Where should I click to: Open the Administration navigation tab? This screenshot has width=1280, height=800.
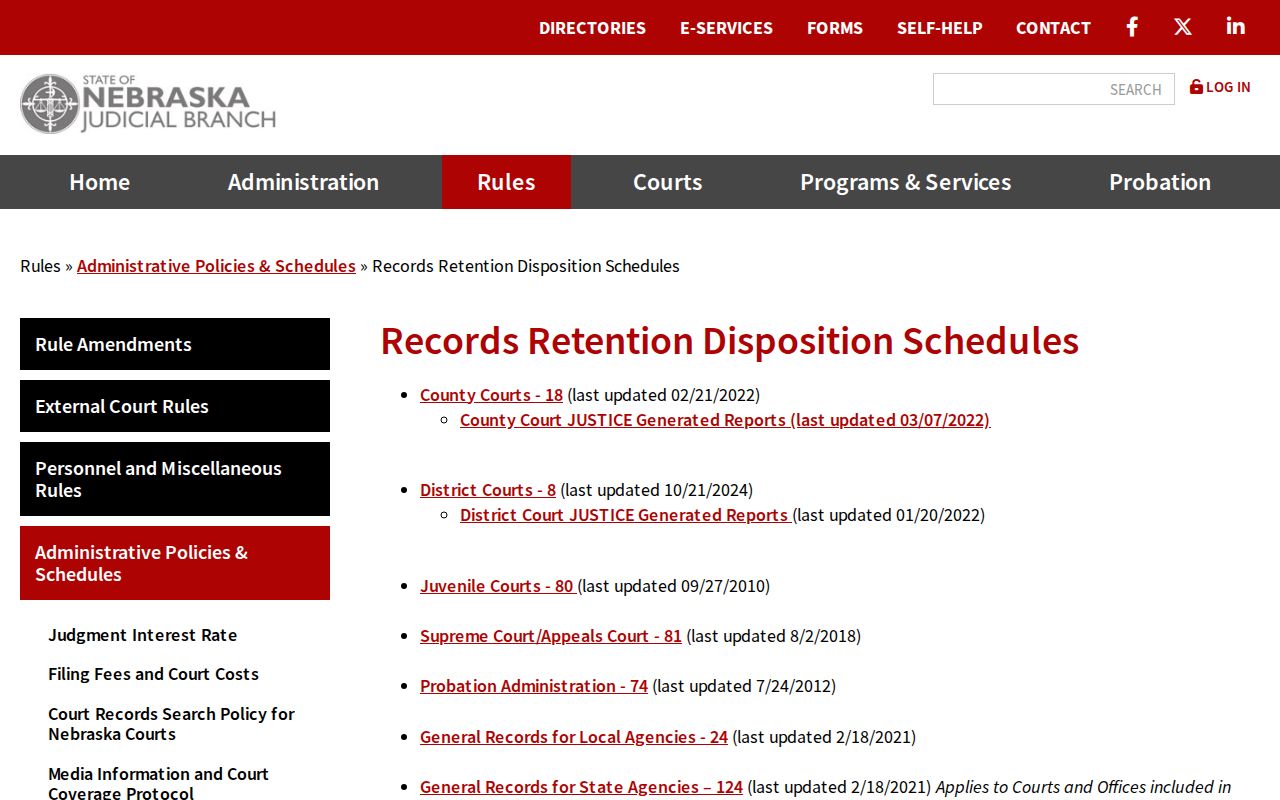[303, 182]
